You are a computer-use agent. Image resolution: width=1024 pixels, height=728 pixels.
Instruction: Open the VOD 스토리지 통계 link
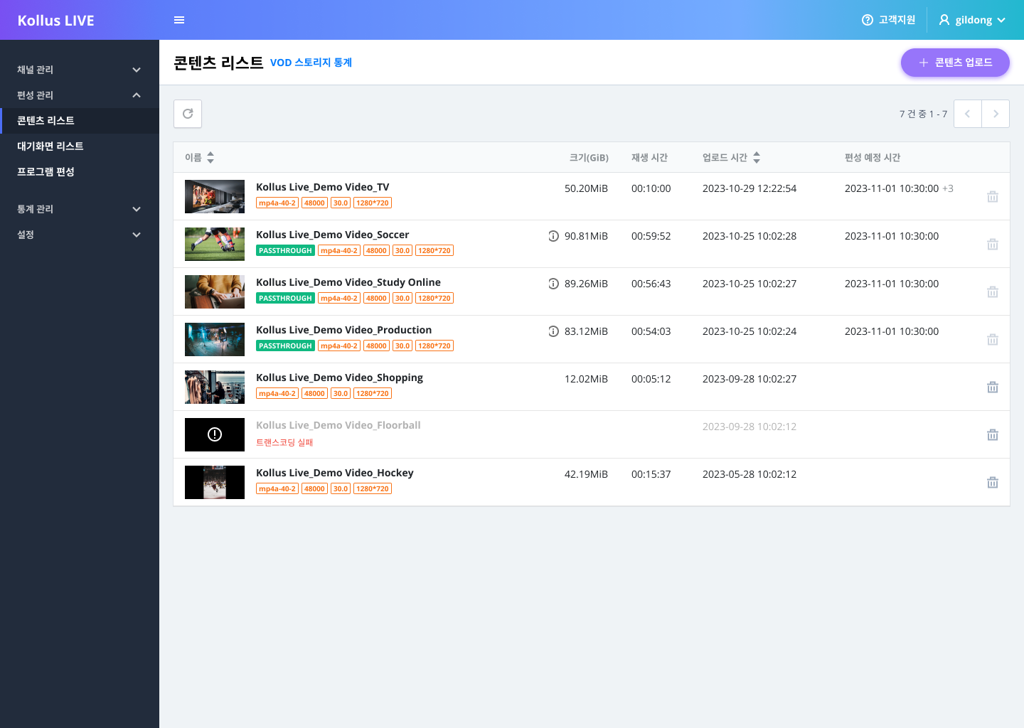[311, 63]
